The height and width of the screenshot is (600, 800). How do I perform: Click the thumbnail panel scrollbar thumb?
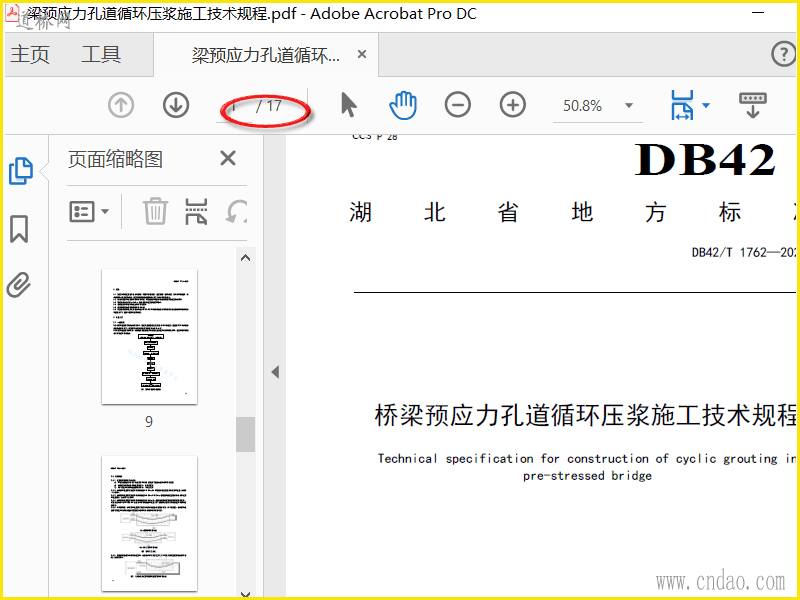coord(245,434)
